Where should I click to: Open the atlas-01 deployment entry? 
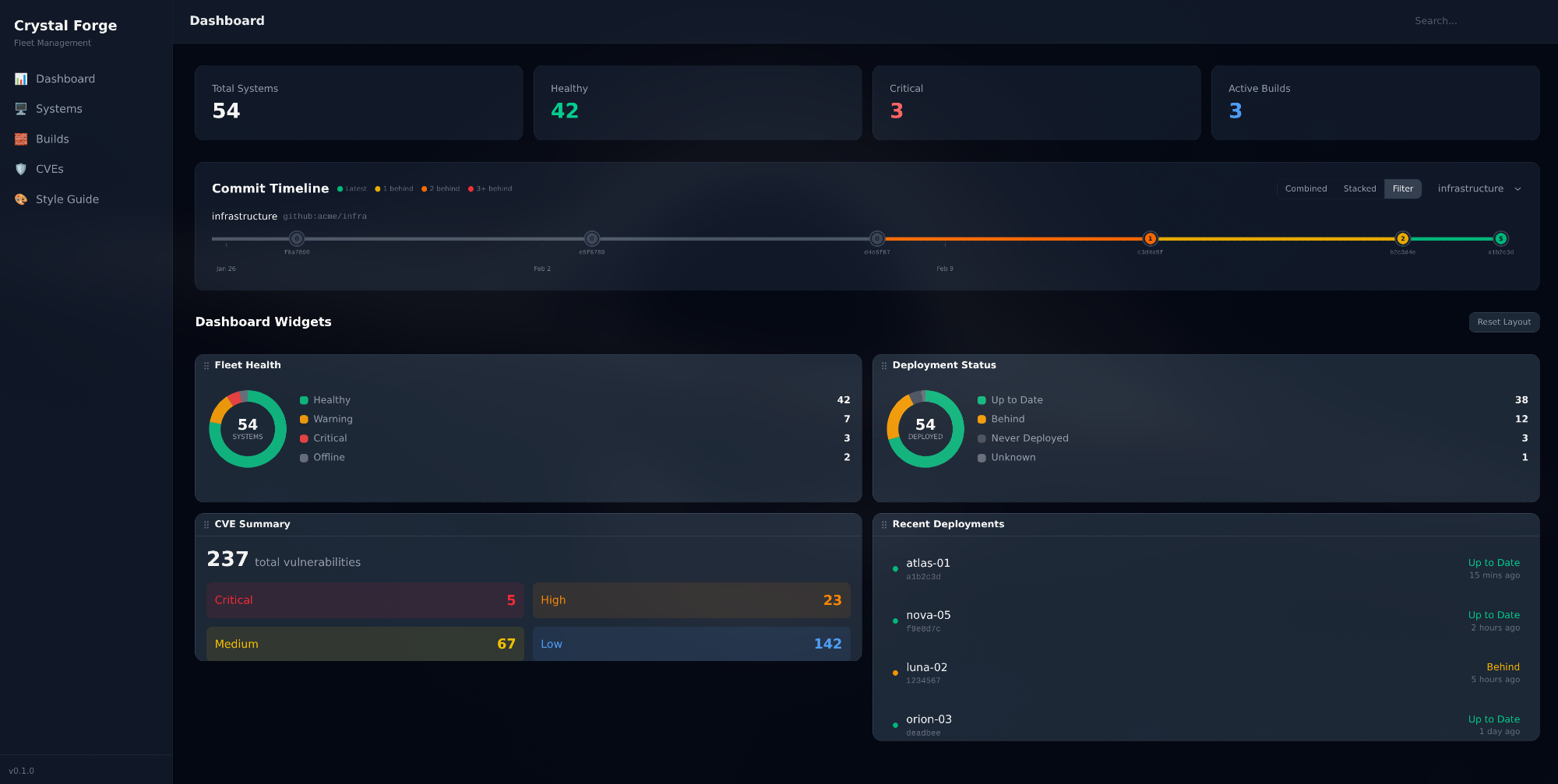coord(928,564)
